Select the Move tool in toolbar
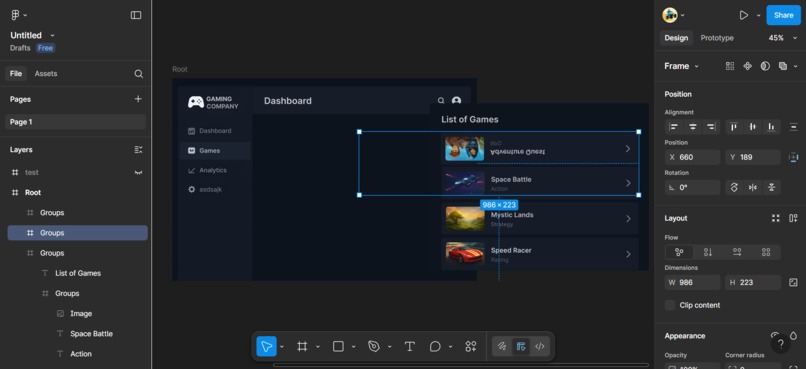This screenshot has width=806, height=369. 266,346
